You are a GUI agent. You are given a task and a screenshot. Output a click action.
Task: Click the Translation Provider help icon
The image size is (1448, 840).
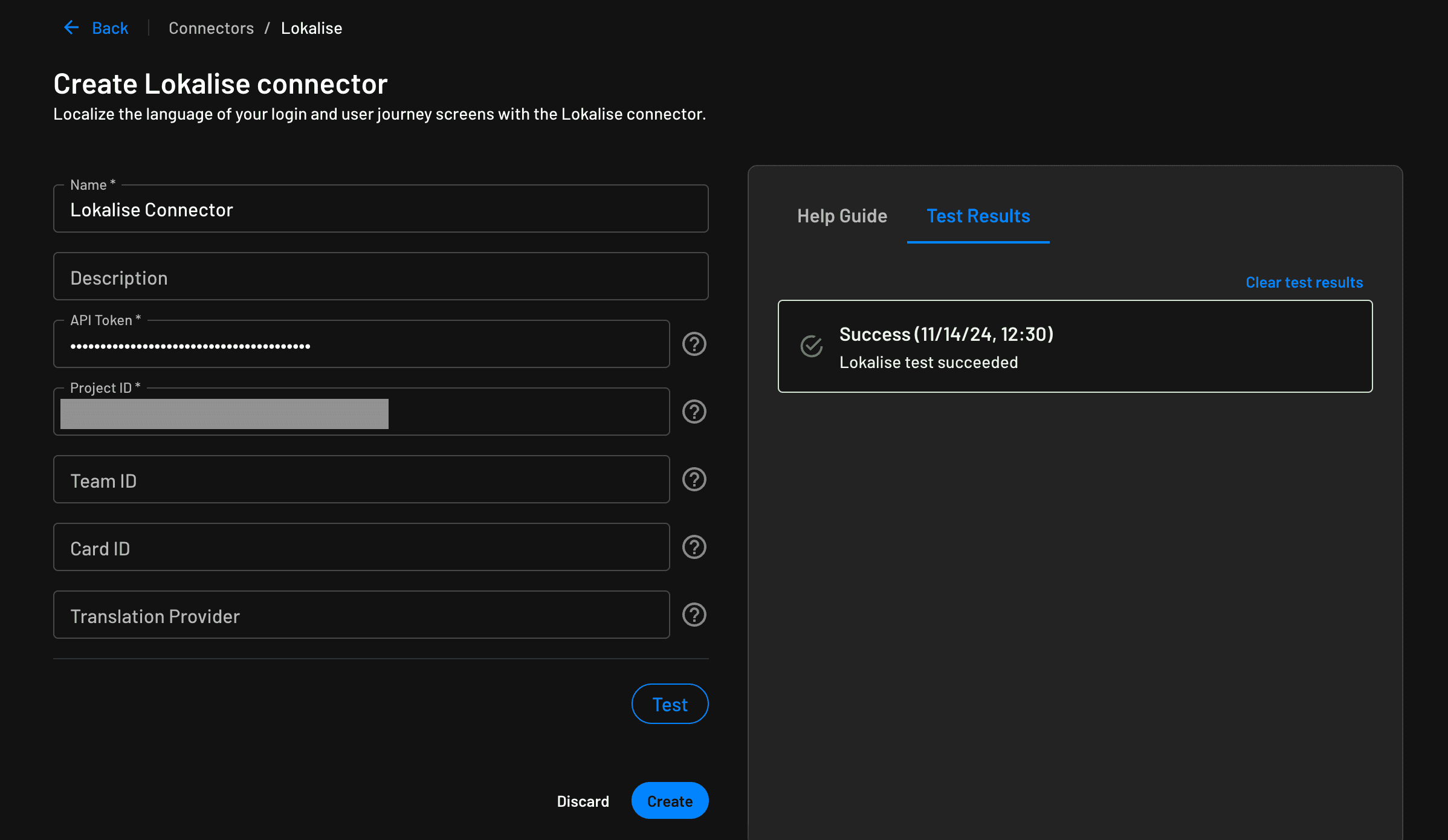click(x=694, y=614)
